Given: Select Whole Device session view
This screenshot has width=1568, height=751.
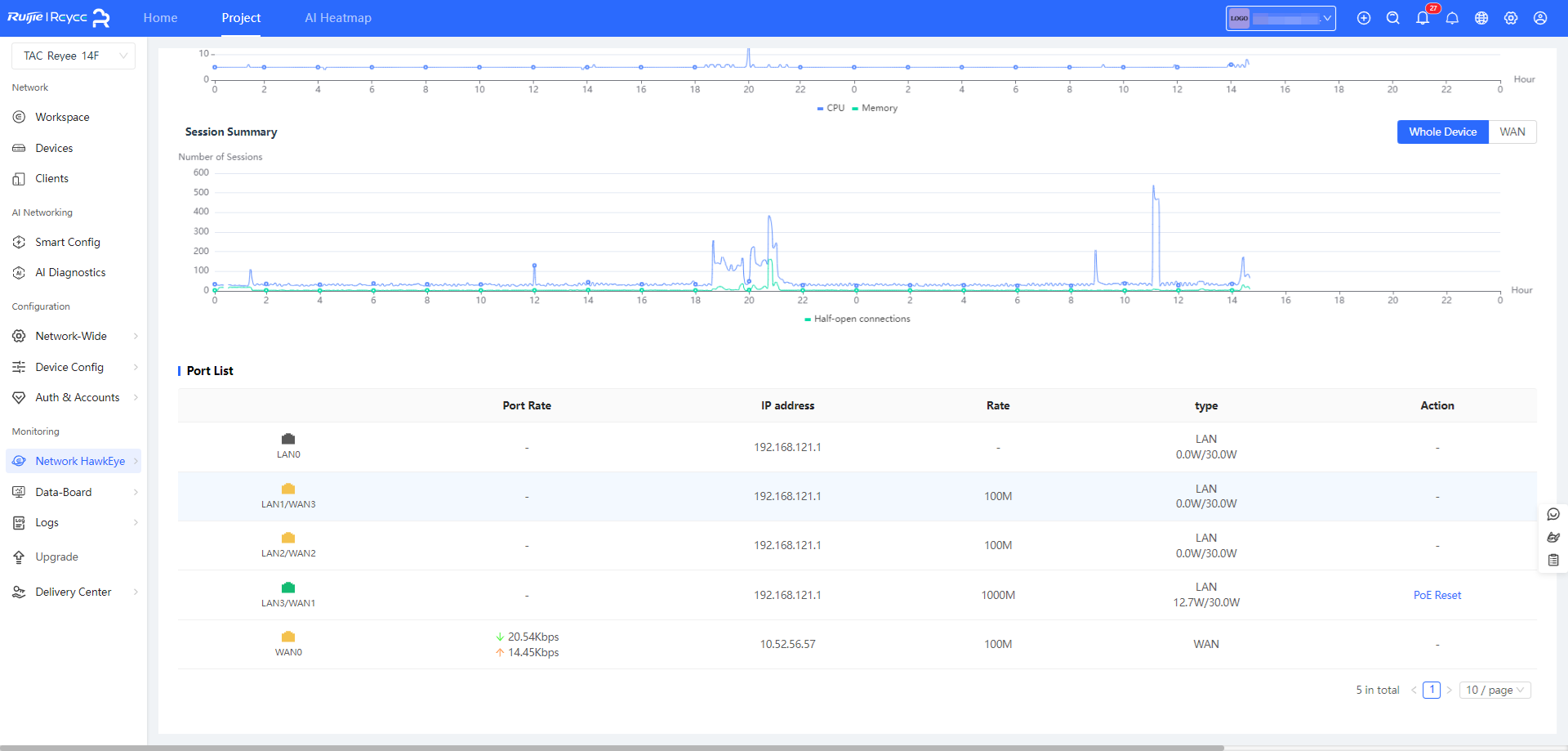Looking at the screenshot, I should pos(1442,132).
